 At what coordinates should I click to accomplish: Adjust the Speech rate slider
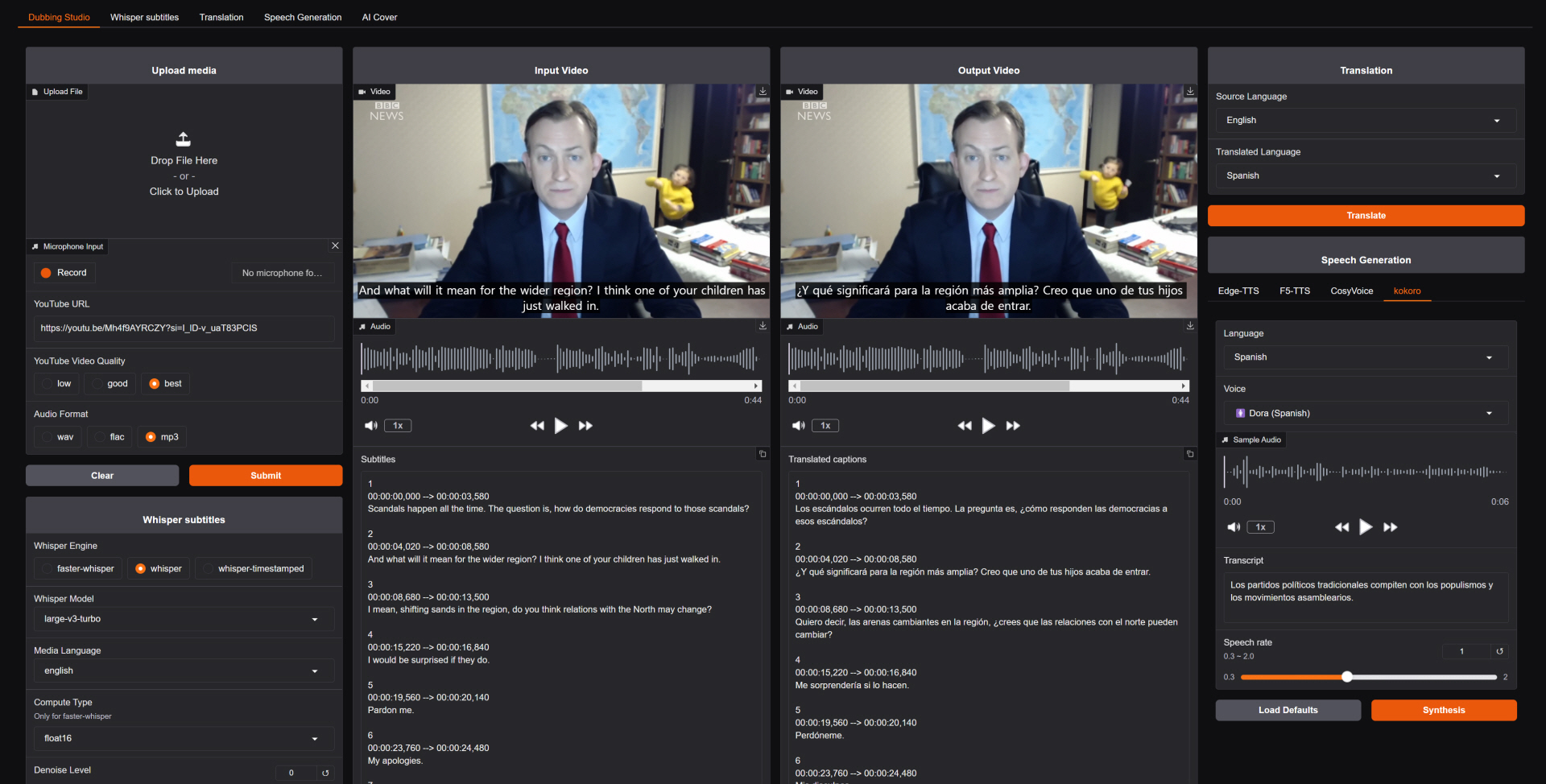tap(1346, 677)
